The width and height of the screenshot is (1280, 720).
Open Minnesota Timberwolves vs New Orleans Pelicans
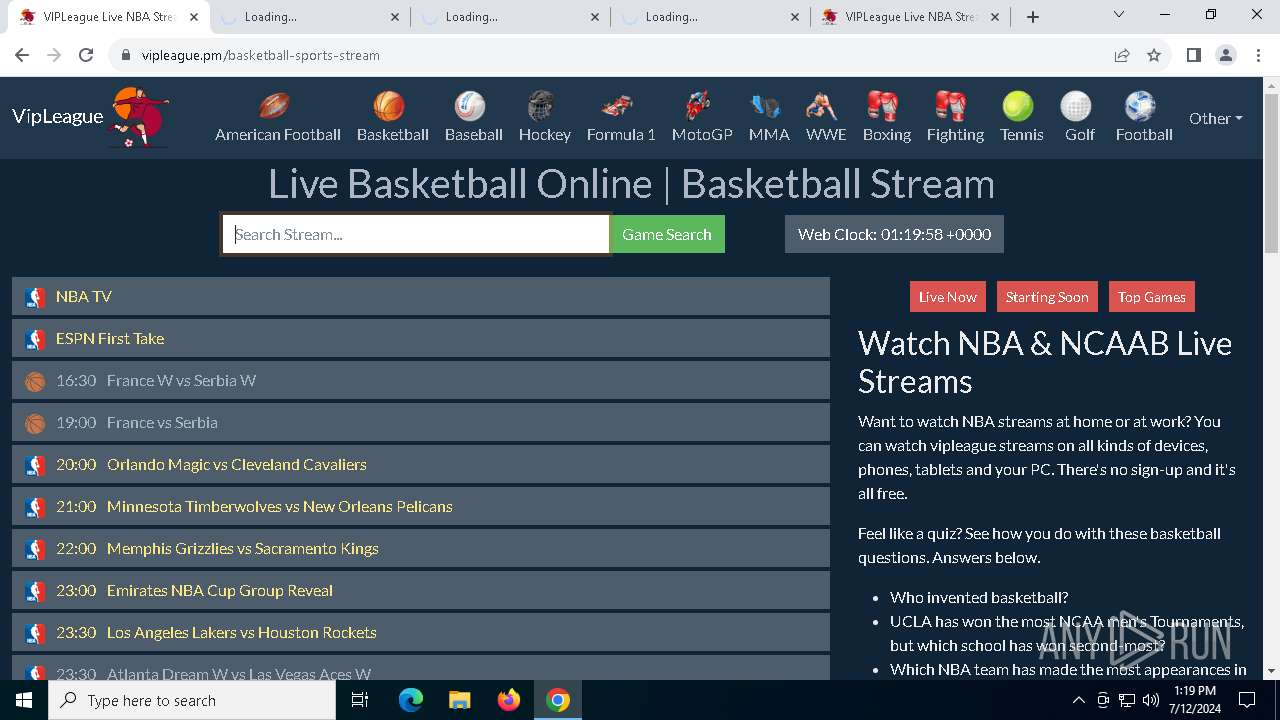pyautogui.click(x=421, y=507)
